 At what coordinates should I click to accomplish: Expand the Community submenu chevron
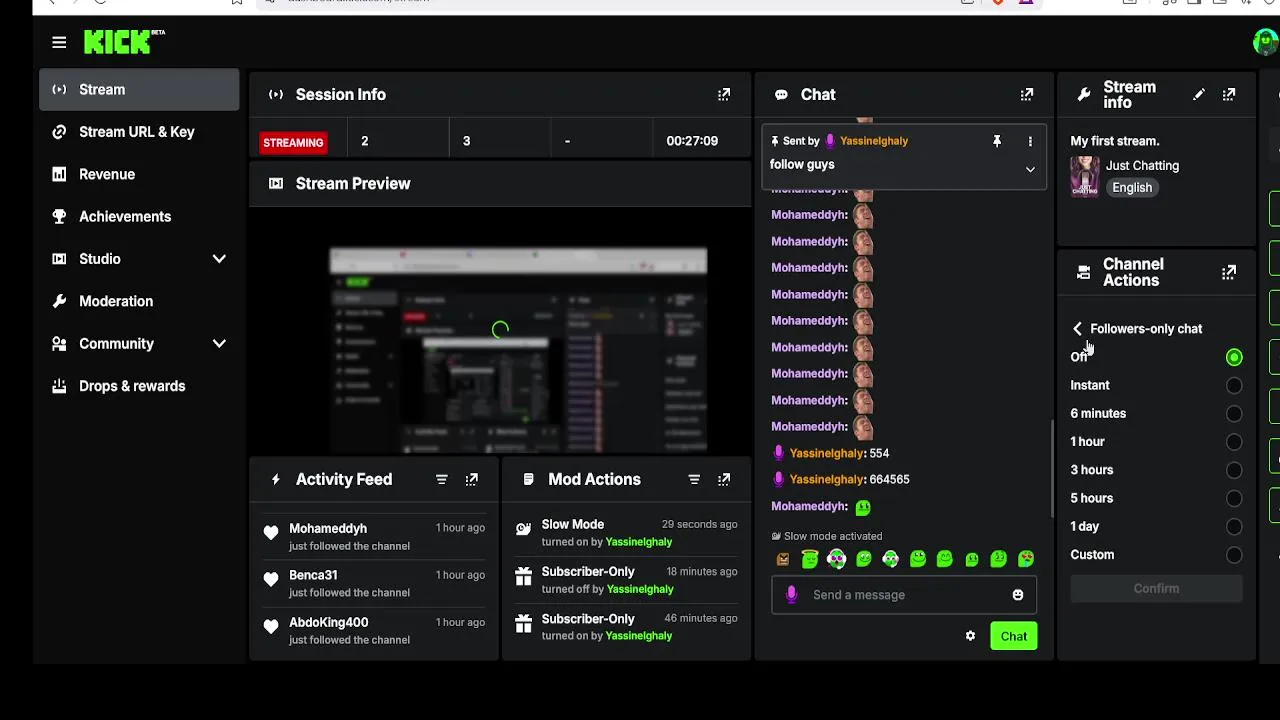(x=219, y=343)
